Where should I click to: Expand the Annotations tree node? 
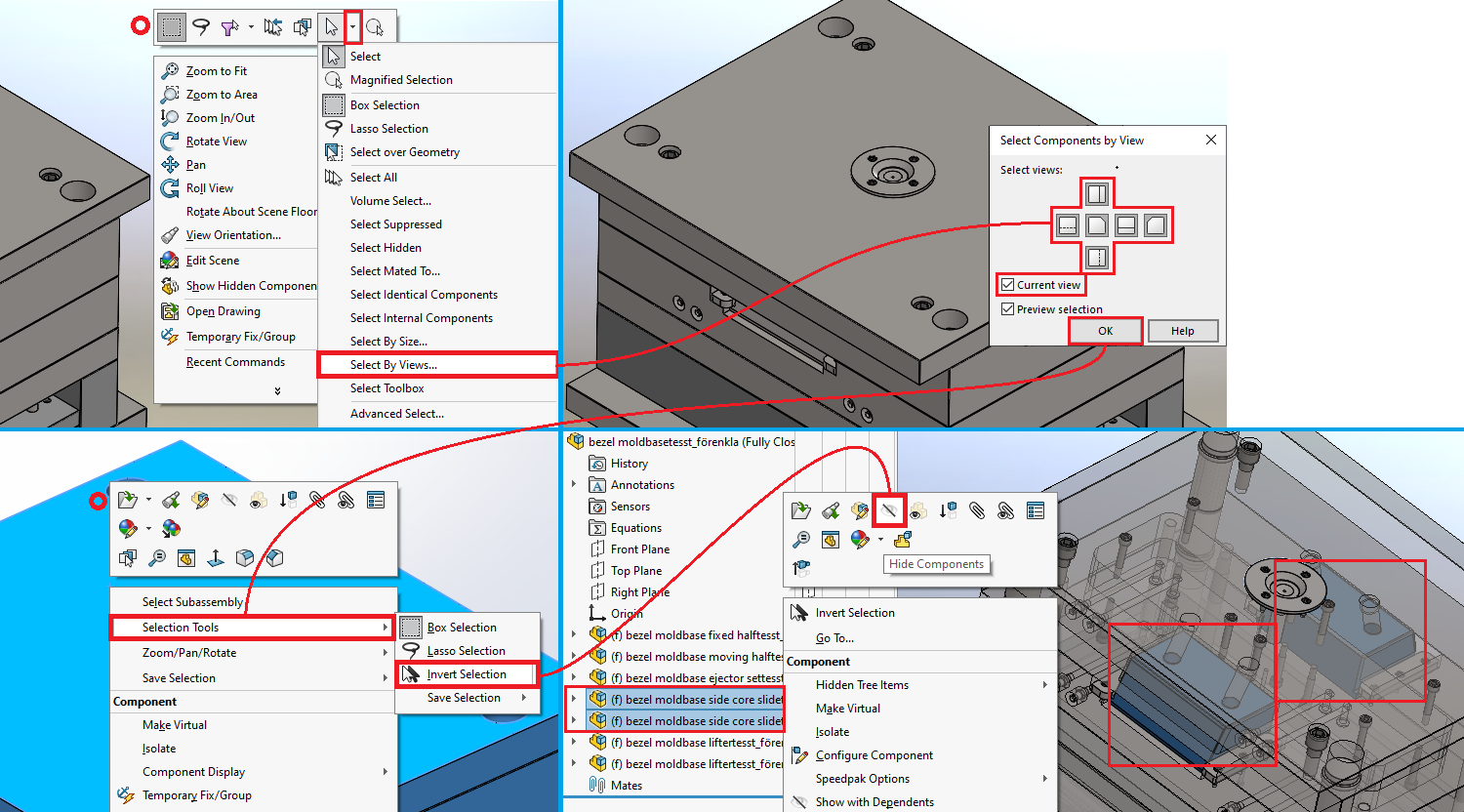(x=574, y=485)
